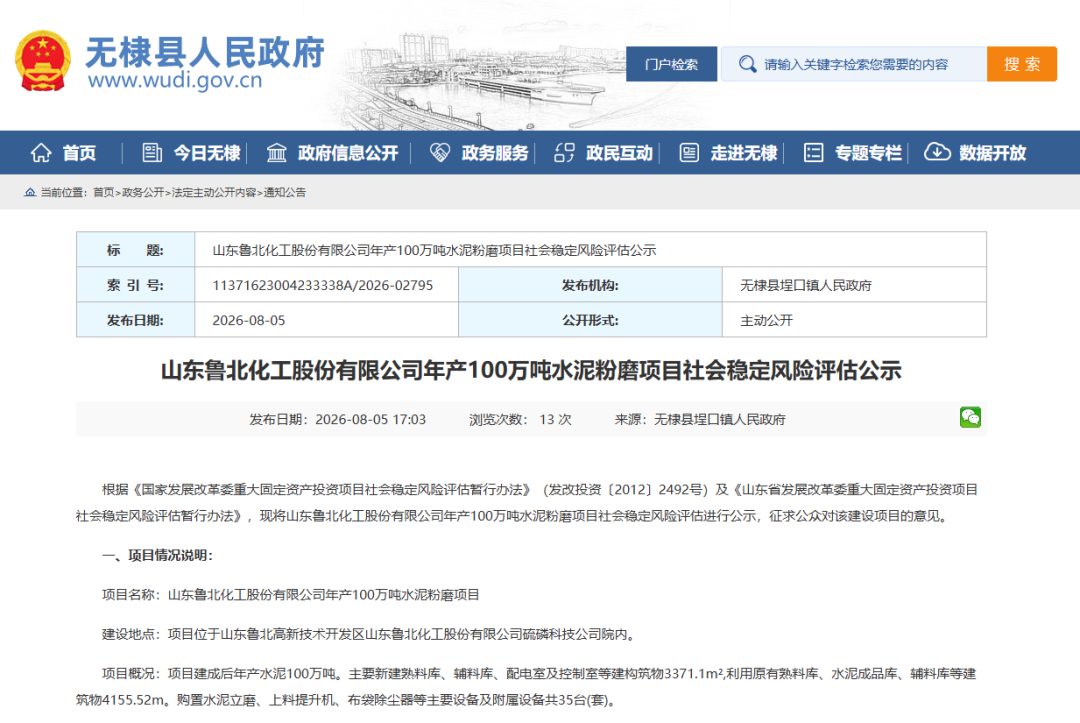The image size is (1080, 723).
Task: Click the article title in table row
Action: click(x=434, y=250)
